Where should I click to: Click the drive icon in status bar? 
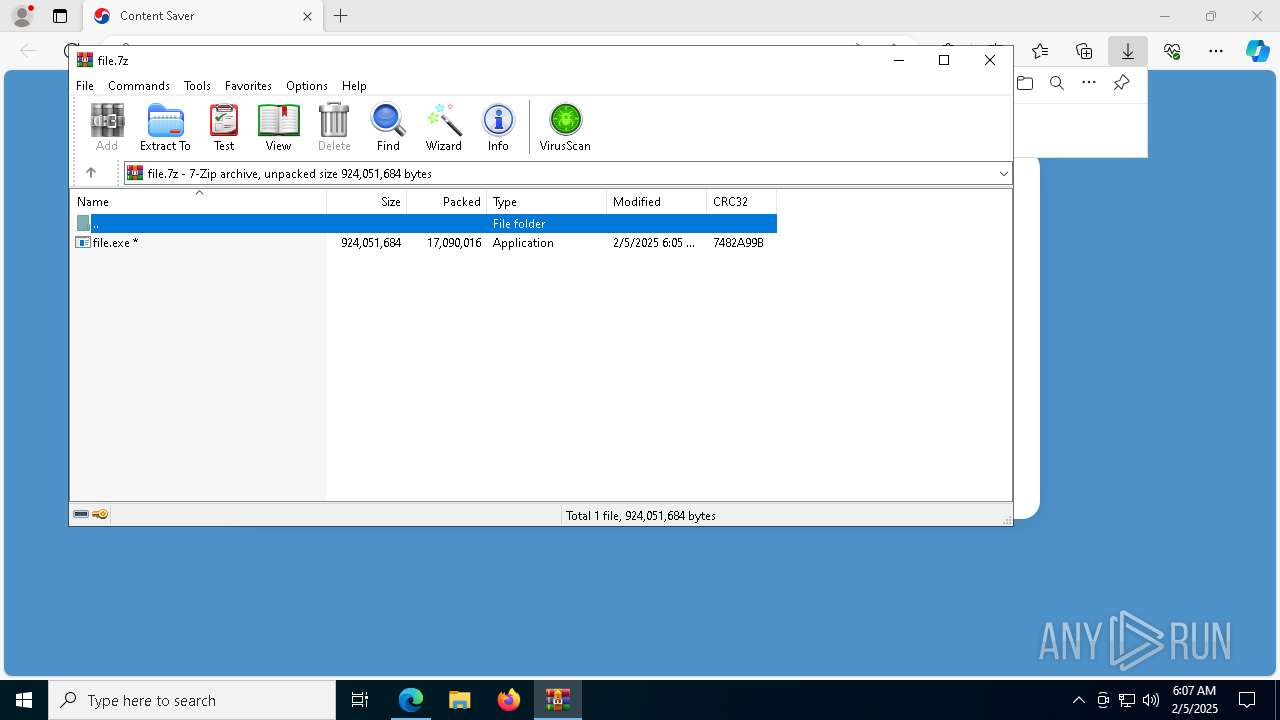[81, 514]
